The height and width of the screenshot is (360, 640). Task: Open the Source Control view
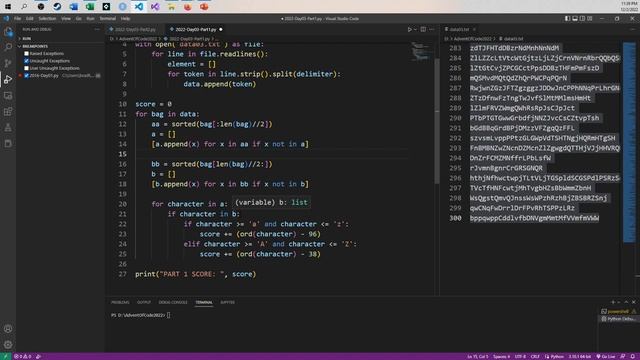pyautogui.click(x=8, y=63)
